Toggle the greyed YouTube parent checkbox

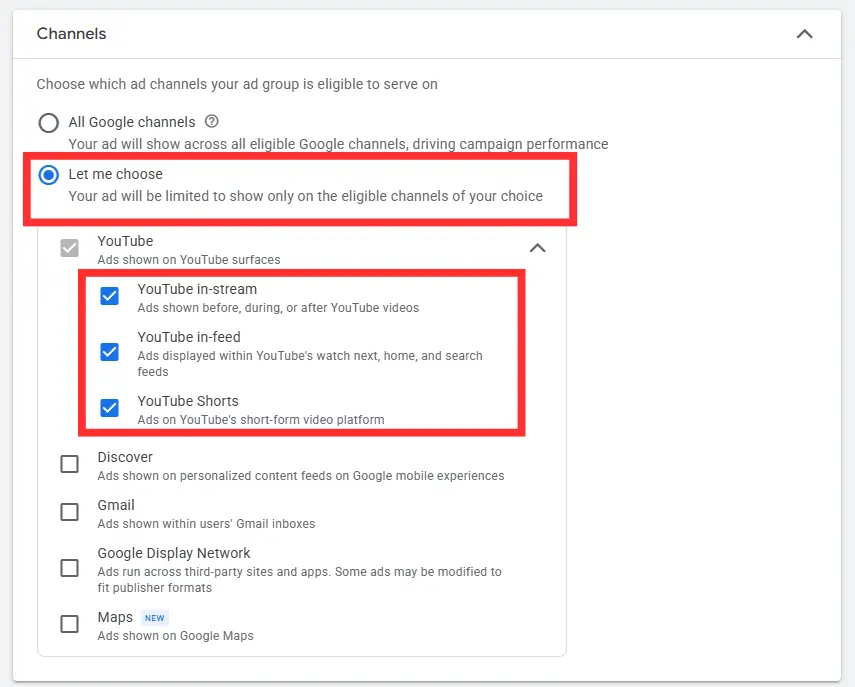click(69, 248)
